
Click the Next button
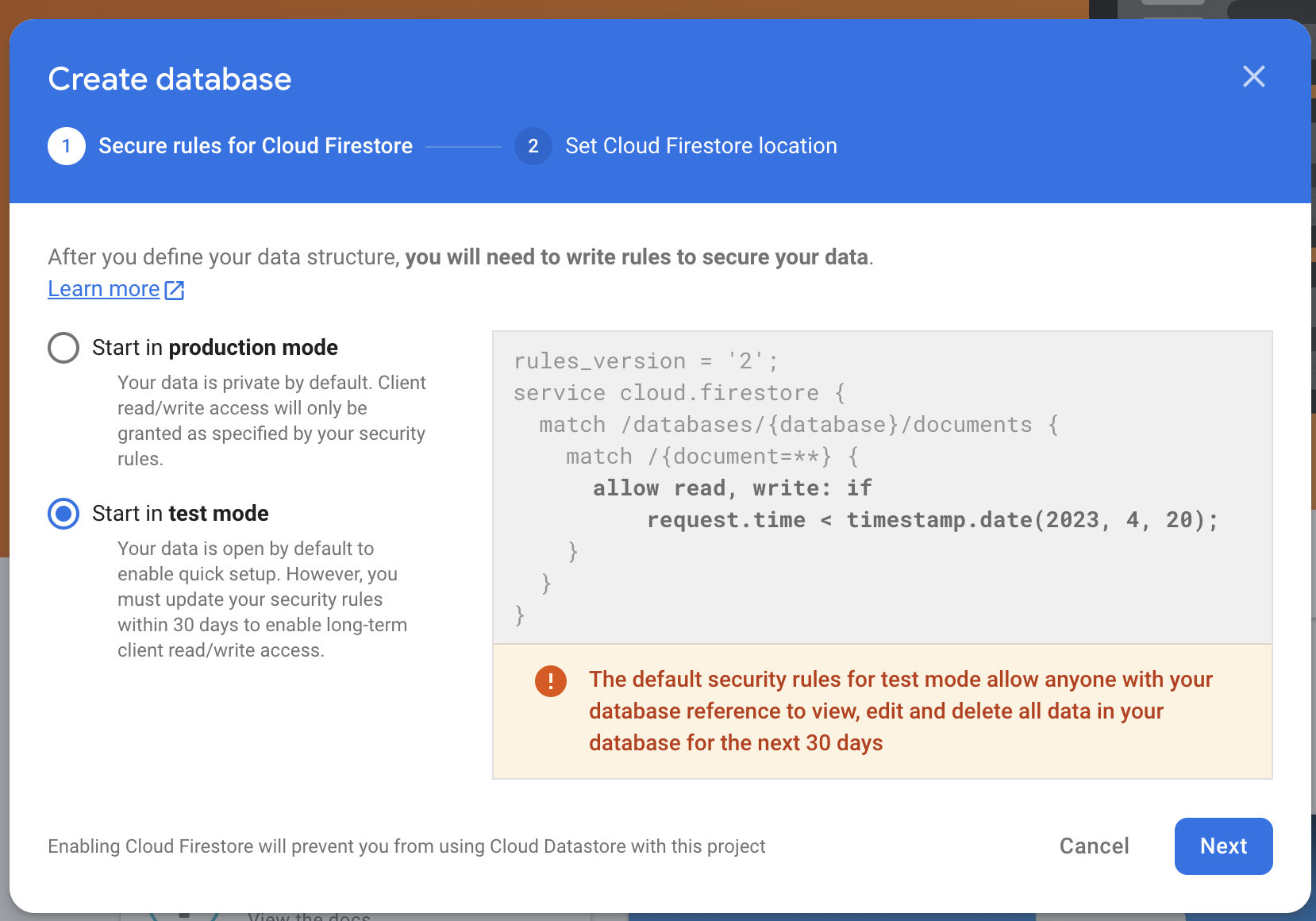tap(1223, 846)
